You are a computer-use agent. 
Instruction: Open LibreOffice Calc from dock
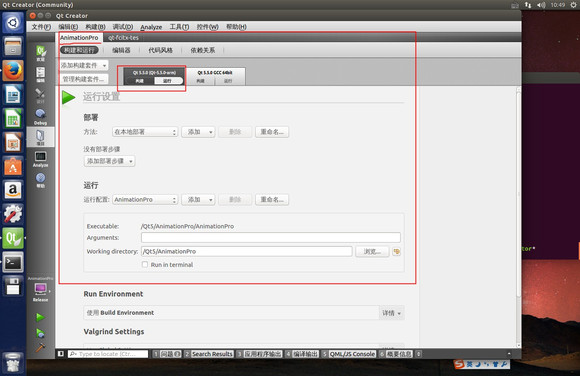[x=13, y=118]
